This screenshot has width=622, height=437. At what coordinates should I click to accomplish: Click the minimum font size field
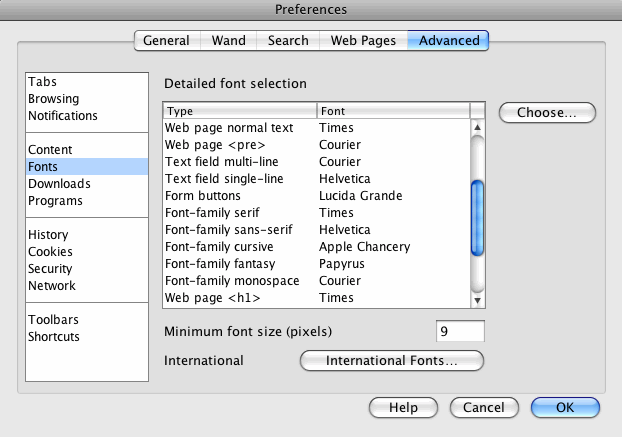(x=460, y=331)
